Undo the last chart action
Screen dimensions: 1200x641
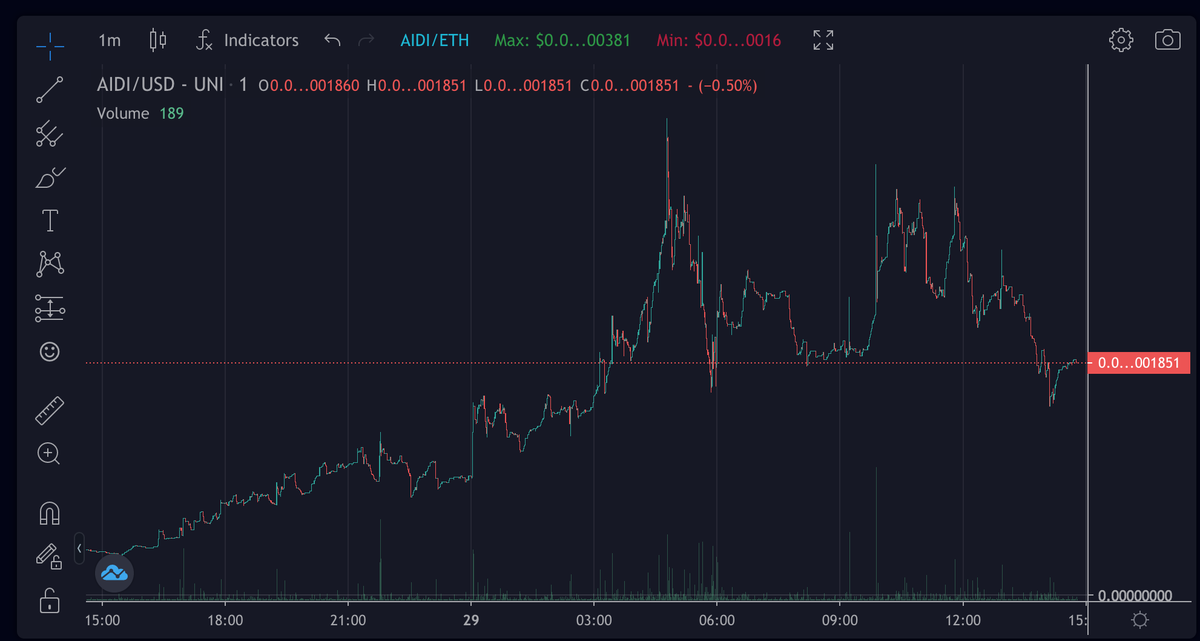coord(333,40)
